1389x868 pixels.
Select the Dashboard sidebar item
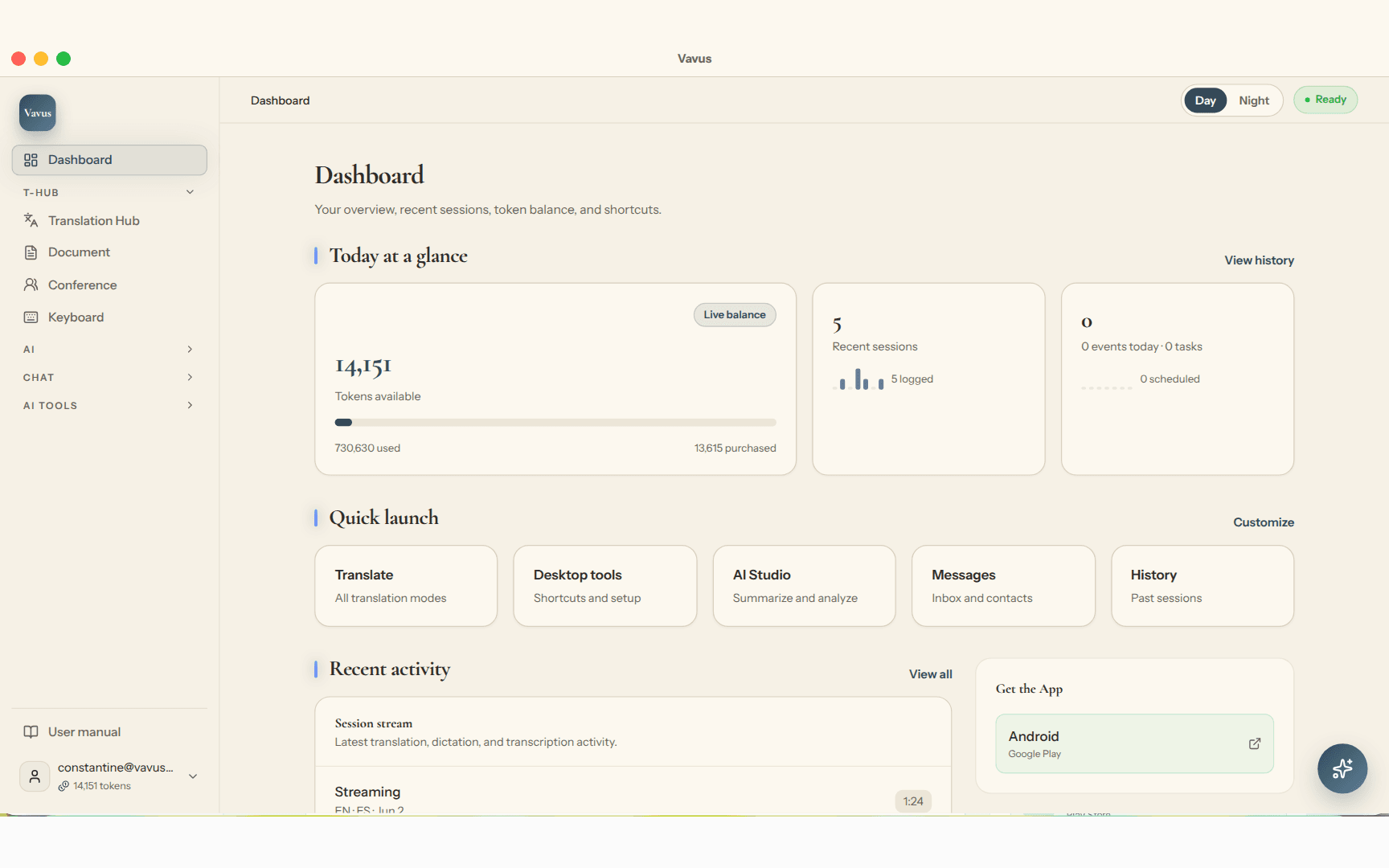(x=109, y=160)
